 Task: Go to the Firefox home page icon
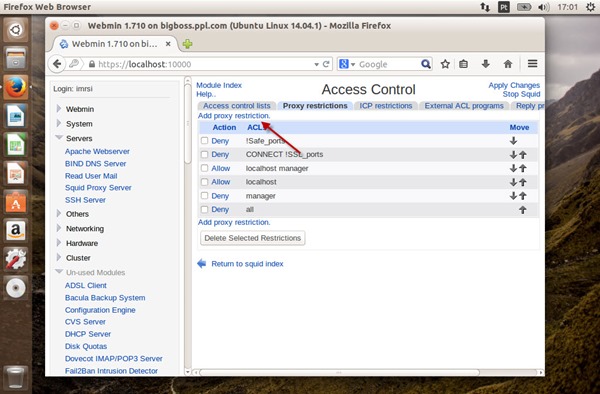pyautogui.click(x=508, y=64)
